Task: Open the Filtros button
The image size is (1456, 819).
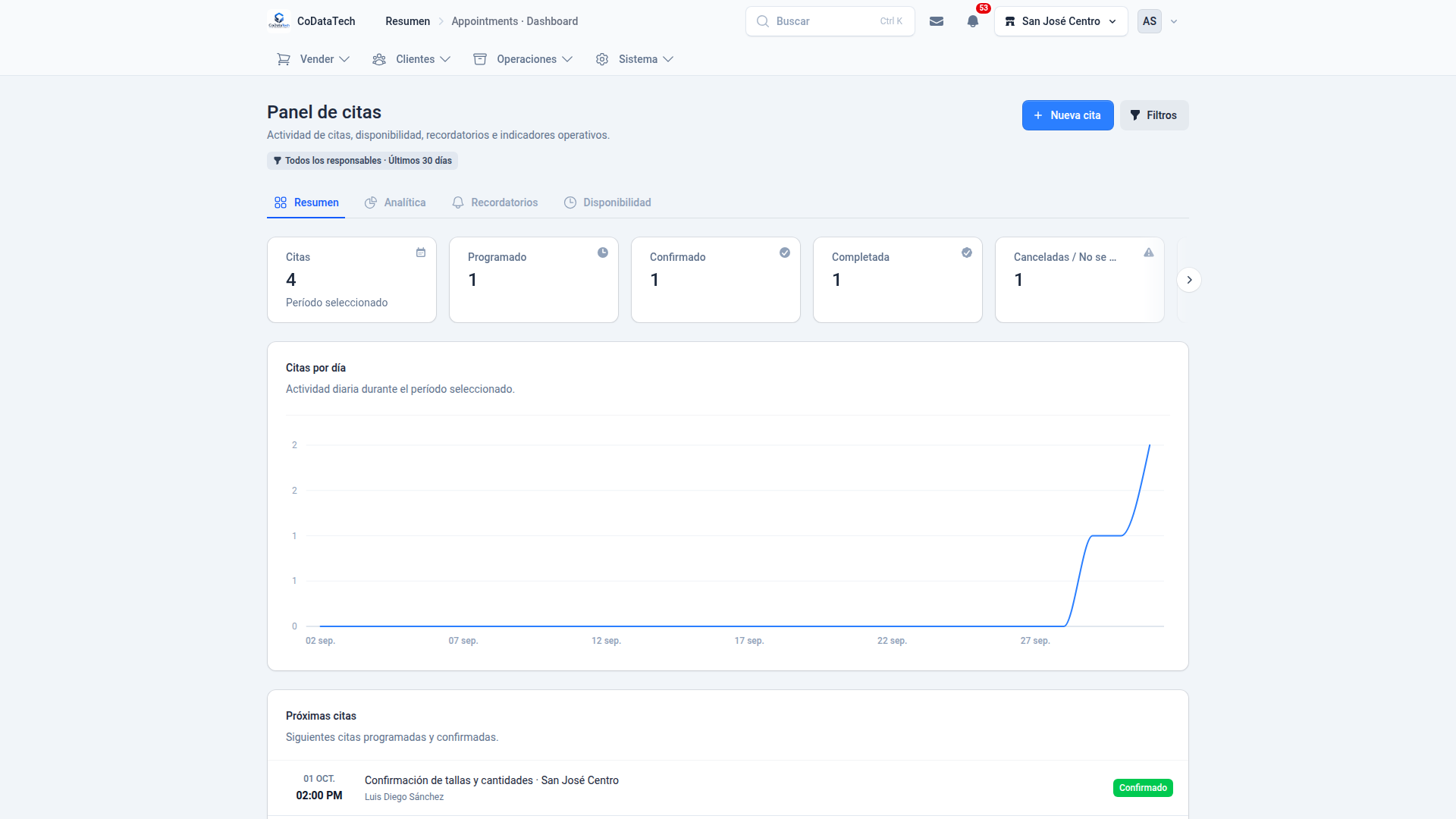Action: 1154,115
